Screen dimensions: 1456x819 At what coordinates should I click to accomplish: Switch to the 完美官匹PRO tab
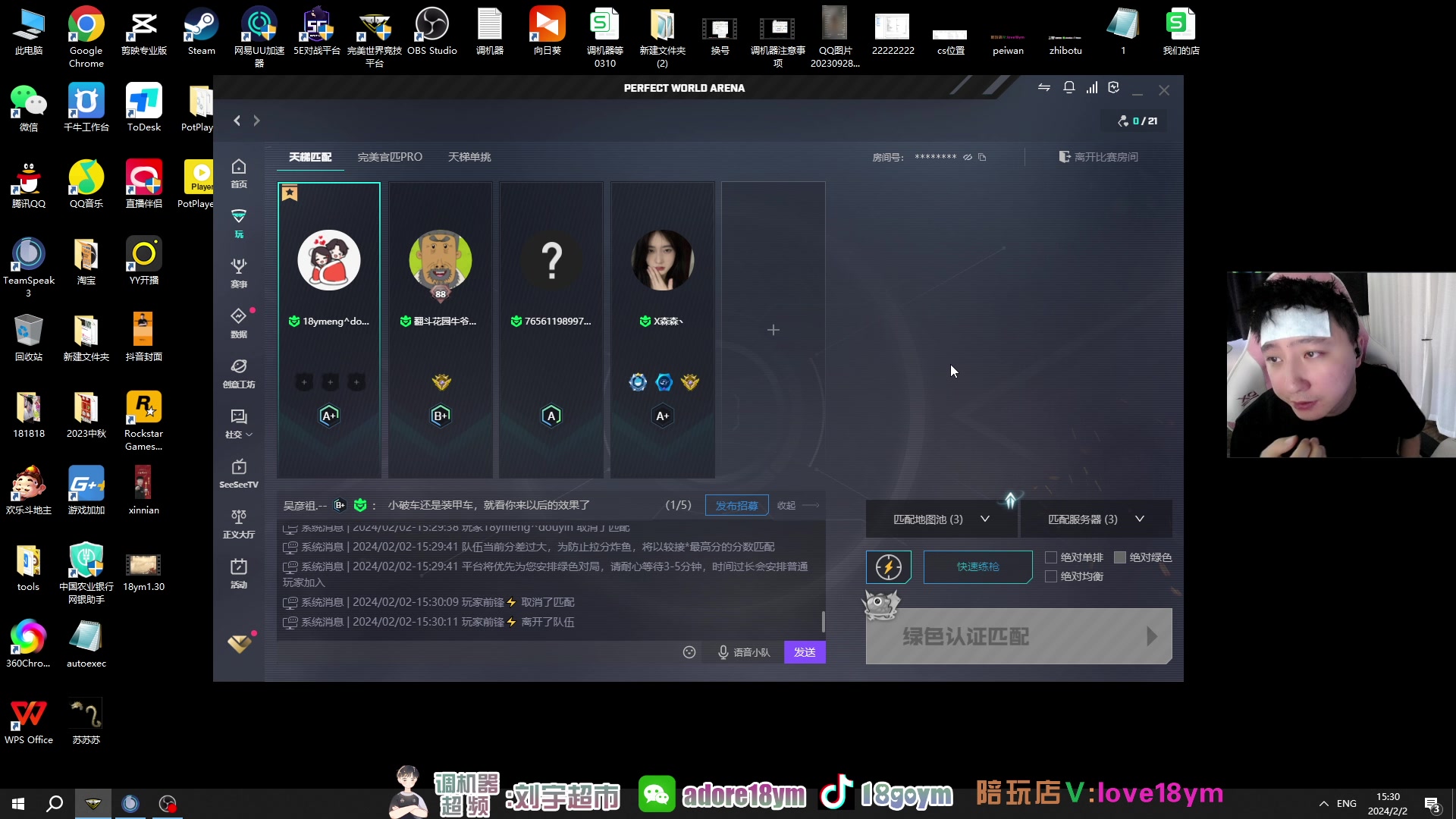click(x=391, y=156)
